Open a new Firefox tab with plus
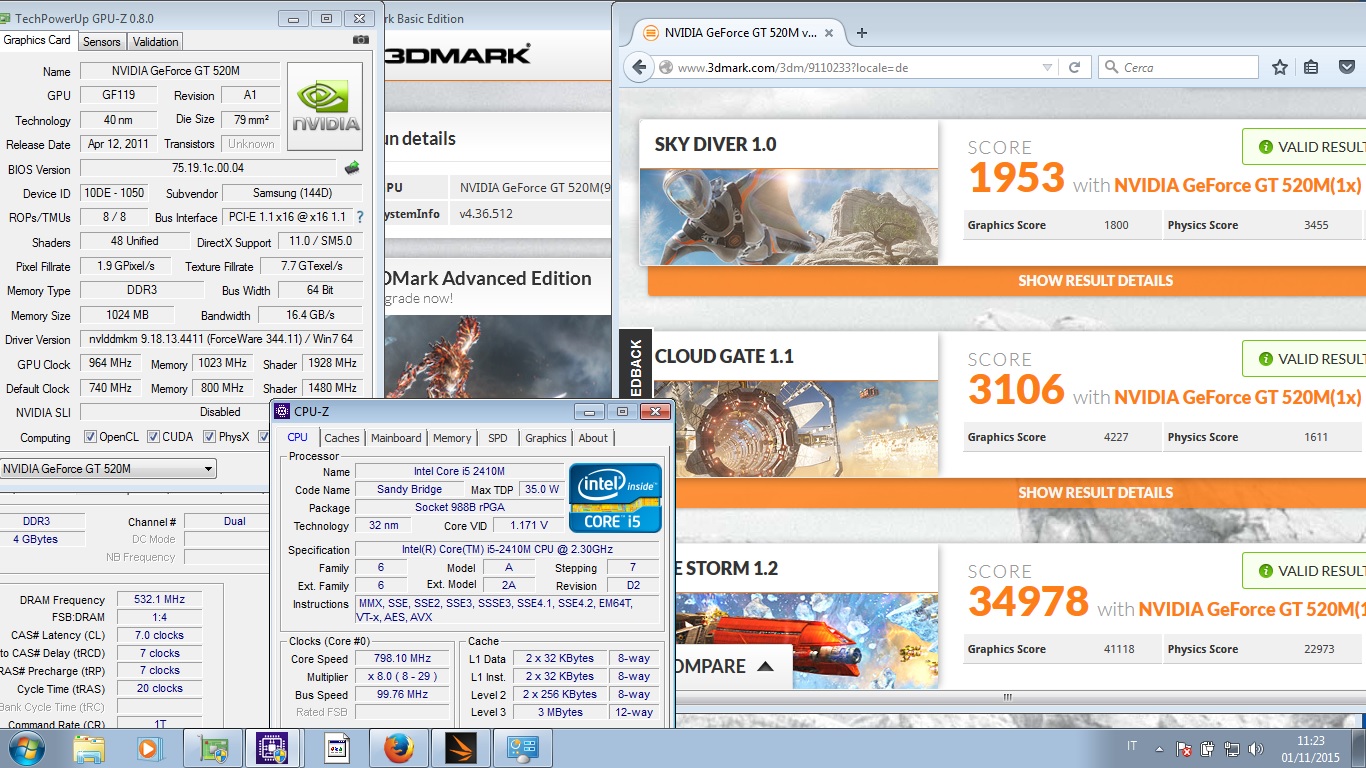Screen dimensions: 1366x768 pos(862,32)
